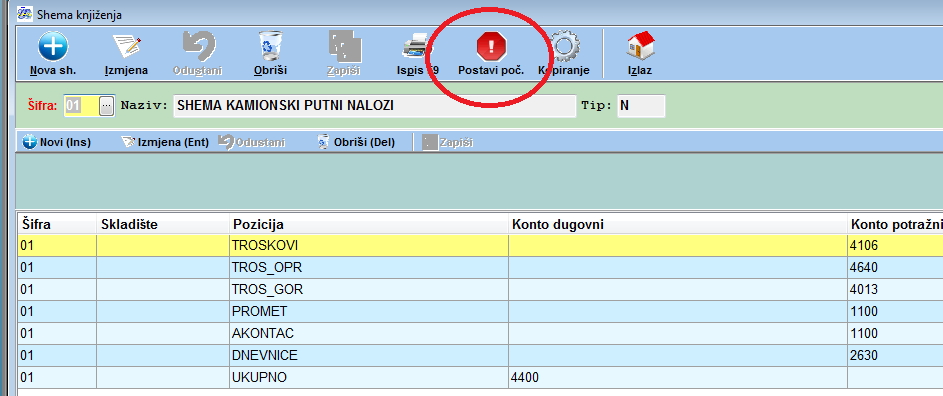This screenshot has height=396, width=943.
Task: Open the Šifra lookup ellipsis button
Action: point(106,106)
